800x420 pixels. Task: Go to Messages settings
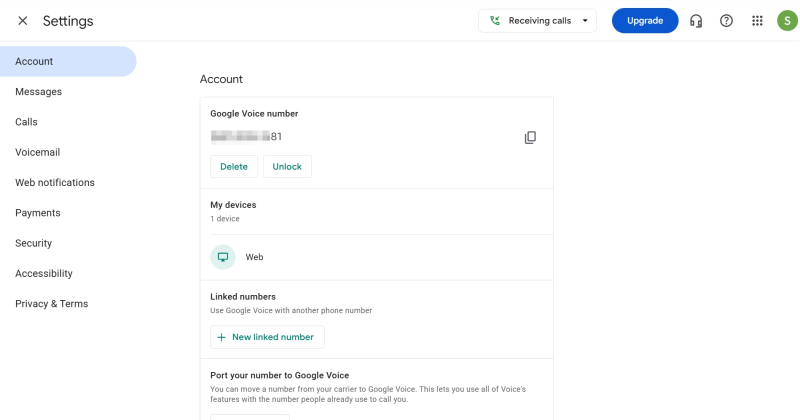pos(38,92)
